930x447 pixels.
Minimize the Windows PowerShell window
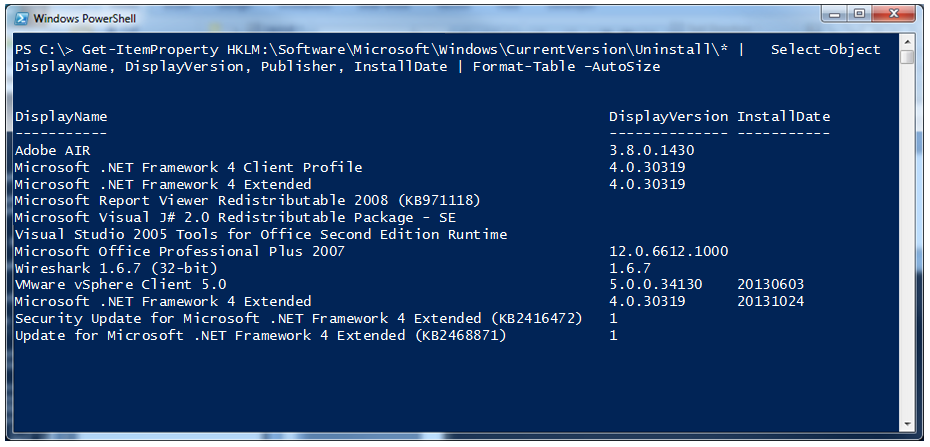point(835,14)
